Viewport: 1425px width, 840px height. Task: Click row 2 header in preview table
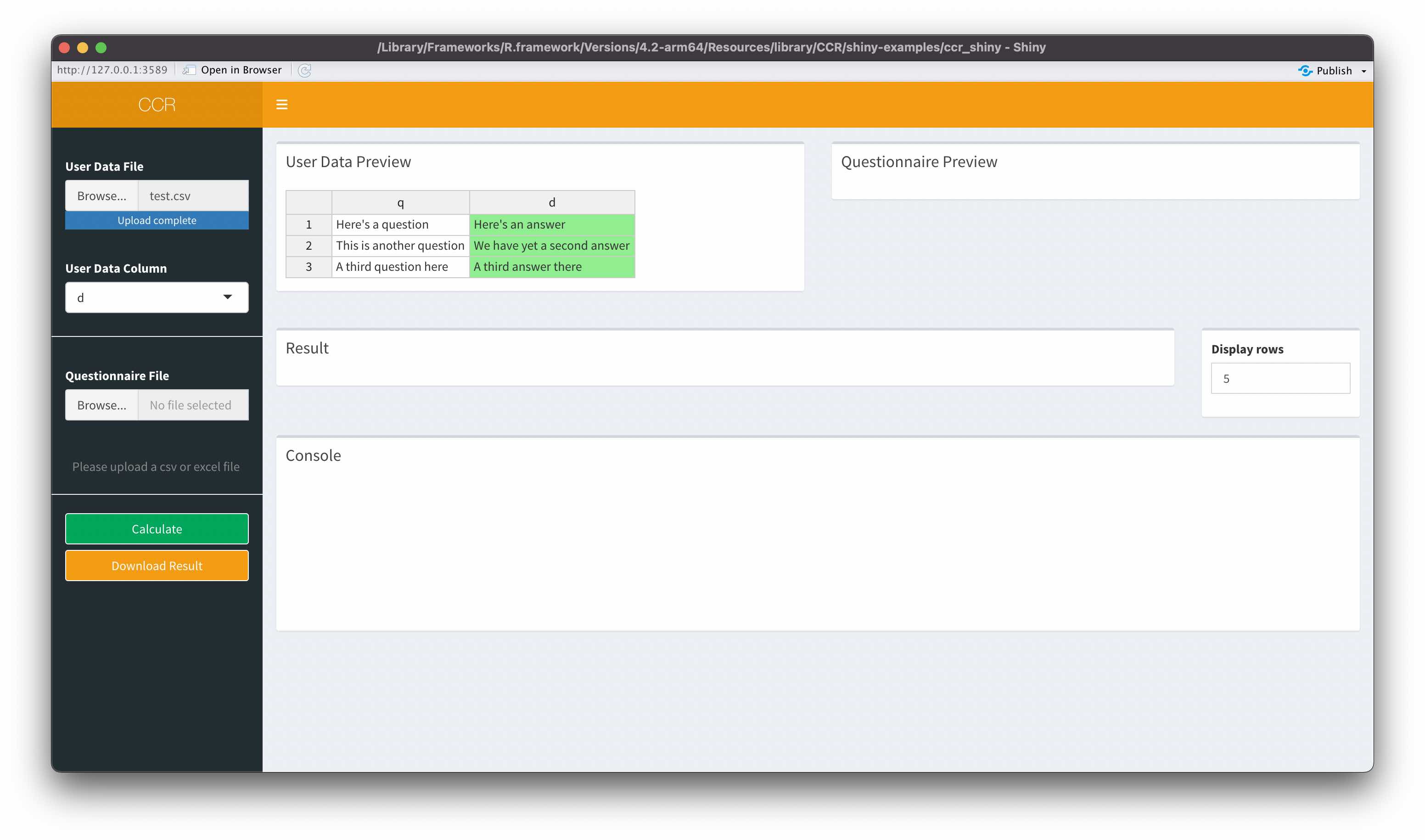coord(309,246)
